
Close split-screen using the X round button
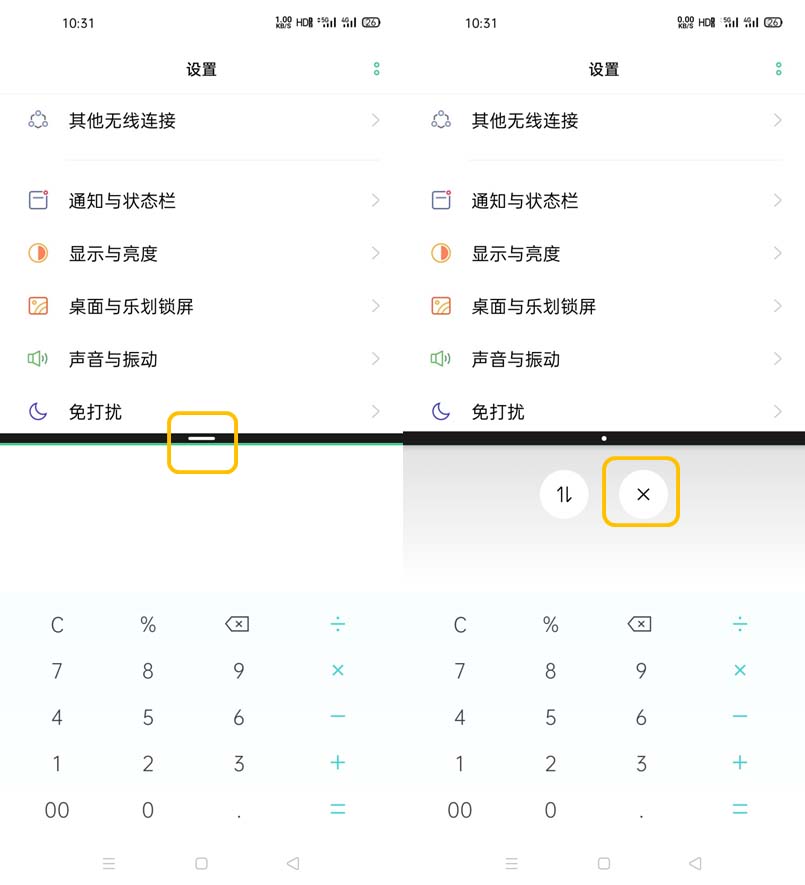pos(643,494)
